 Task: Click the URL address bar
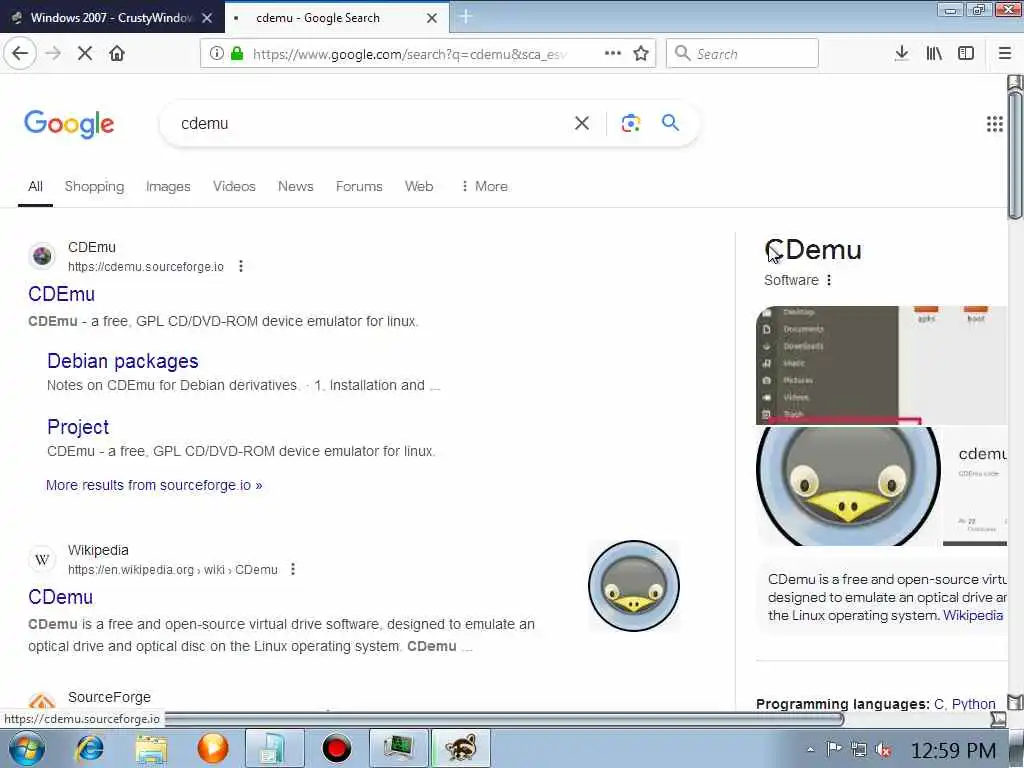pyautogui.click(x=411, y=54)
